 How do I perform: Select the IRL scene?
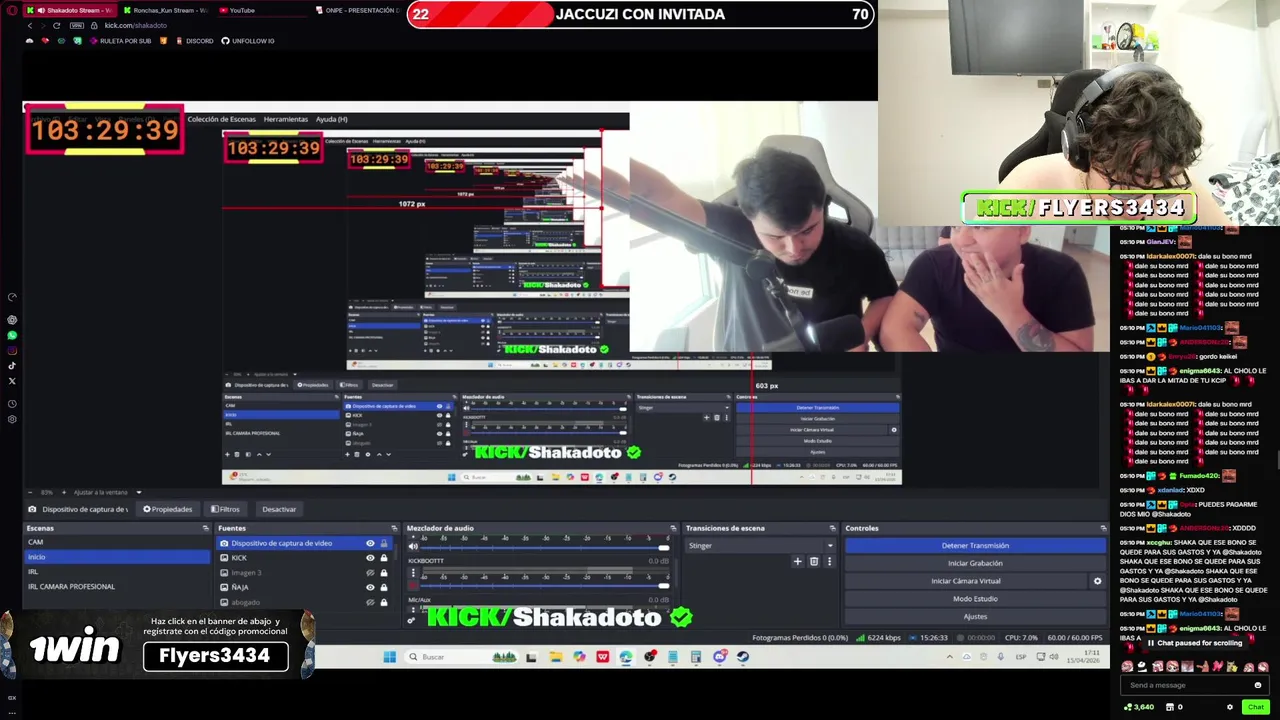pos(117,572)
